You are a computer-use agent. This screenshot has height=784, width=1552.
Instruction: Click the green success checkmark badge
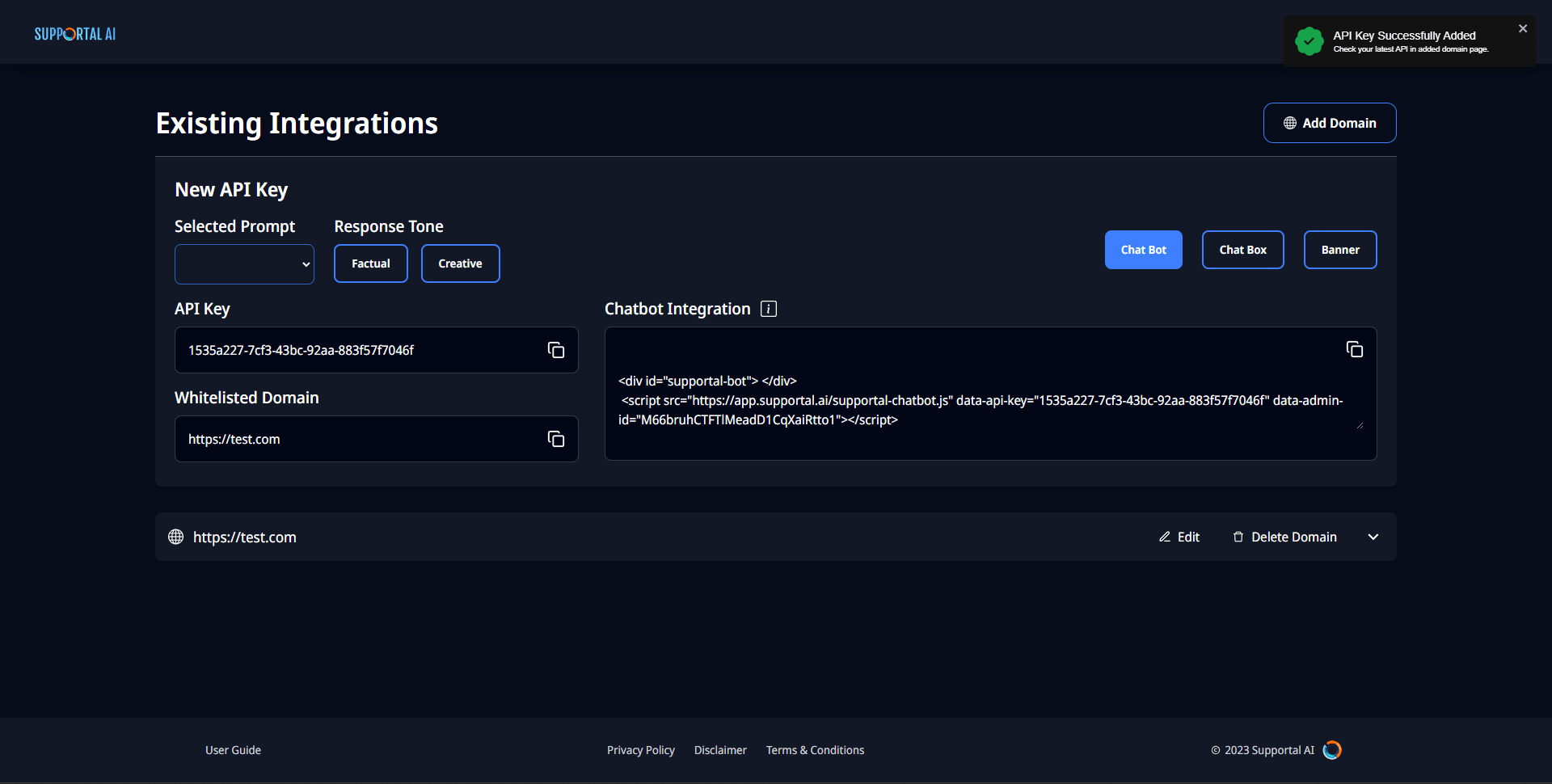pyautogui.click(x=1309, y=41)
